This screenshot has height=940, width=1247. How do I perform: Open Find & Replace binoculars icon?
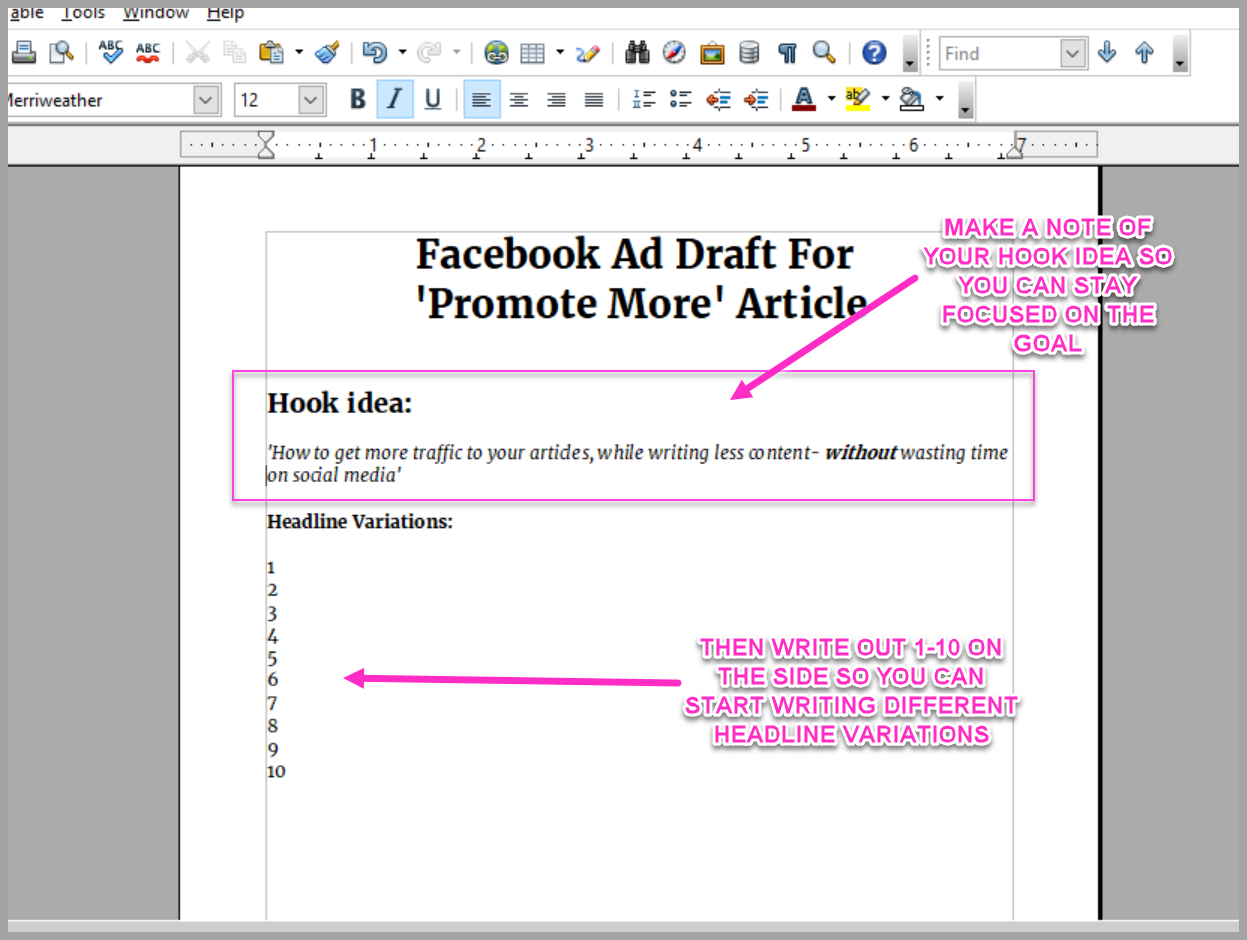(x=637, y=53)
